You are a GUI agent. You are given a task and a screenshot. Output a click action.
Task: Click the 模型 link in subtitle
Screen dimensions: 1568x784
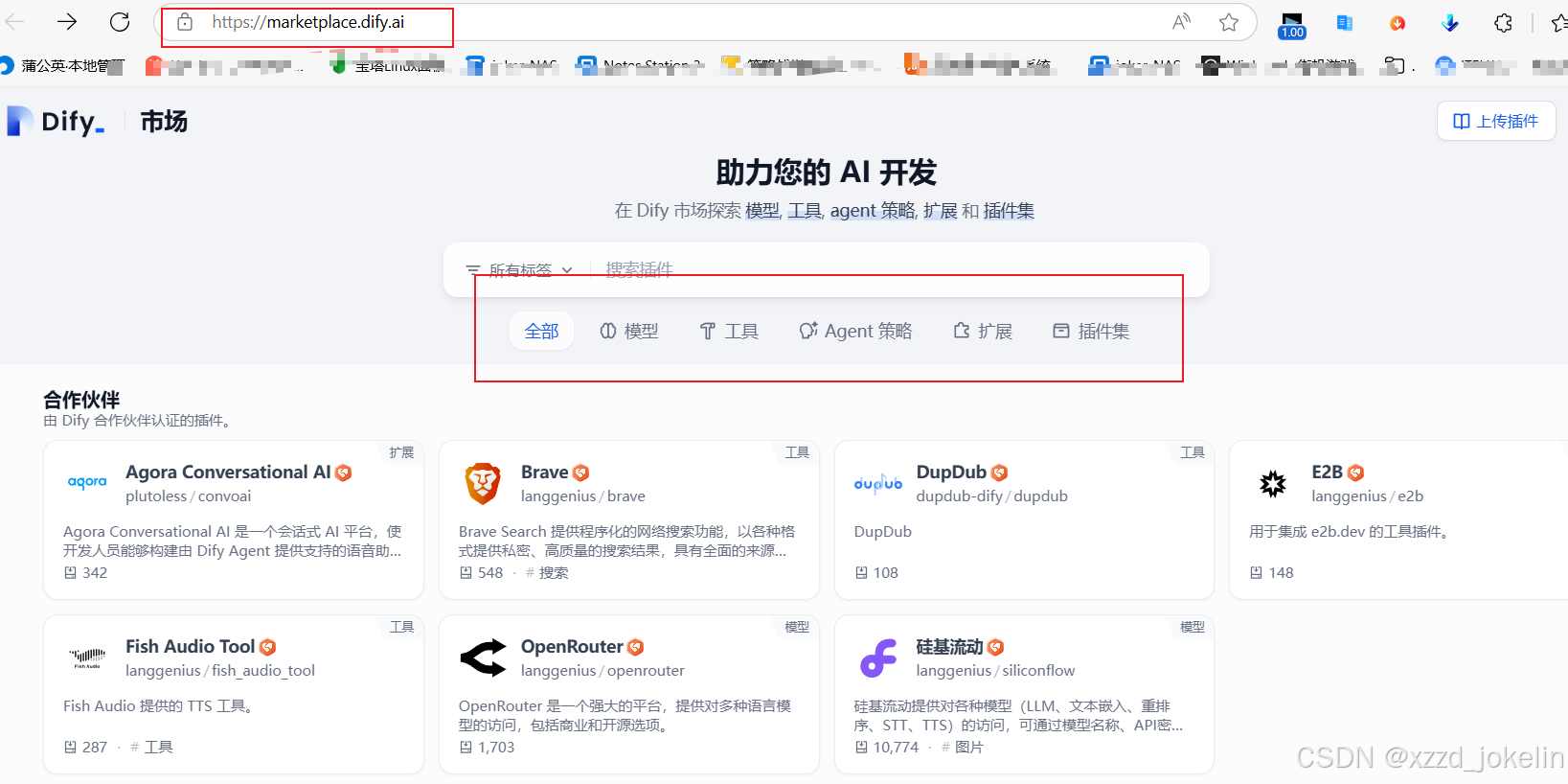(762, 211)
